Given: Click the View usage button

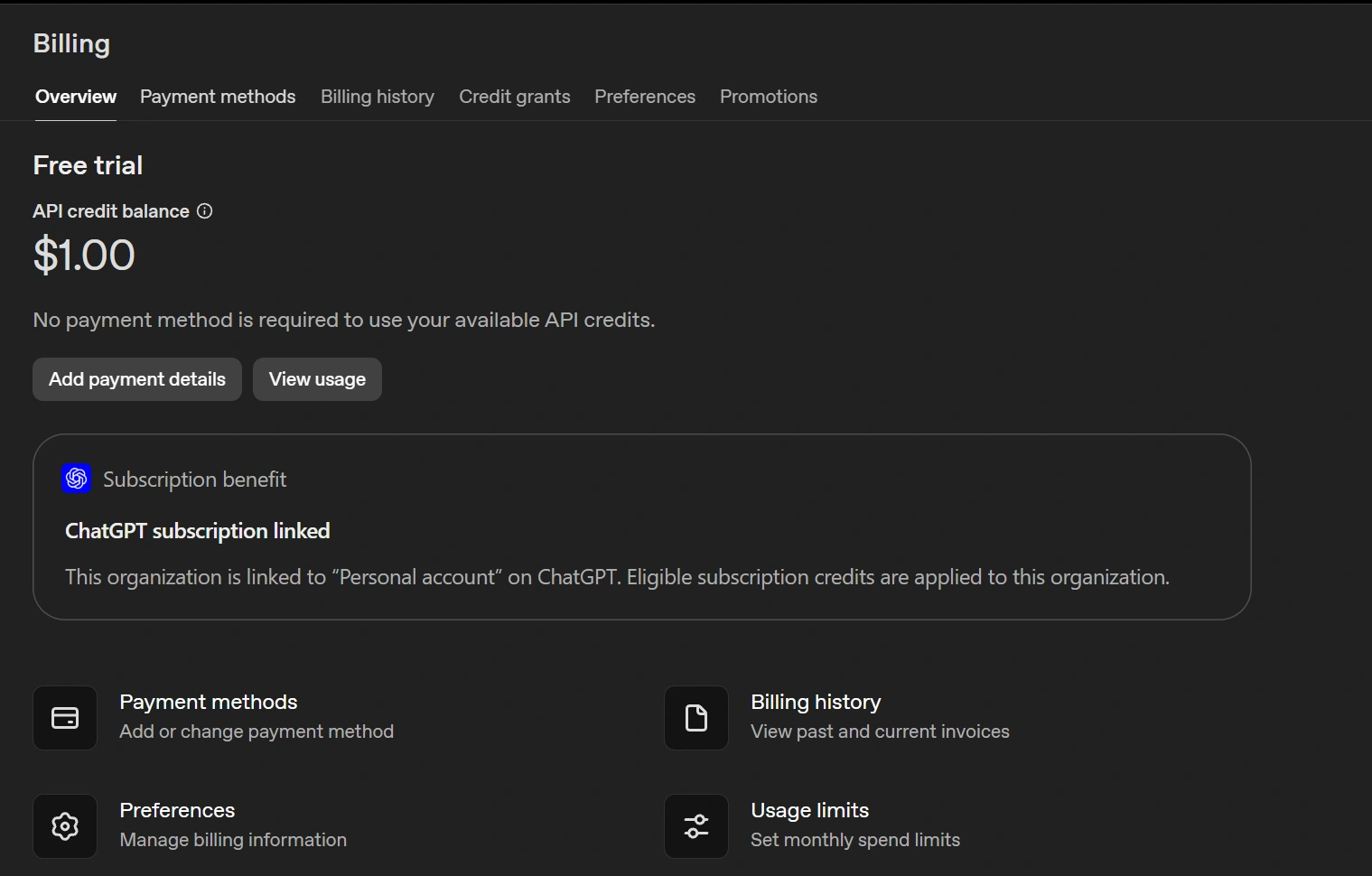Looking at the screenshot, I should pyautogui.click(x=317, y=379).
